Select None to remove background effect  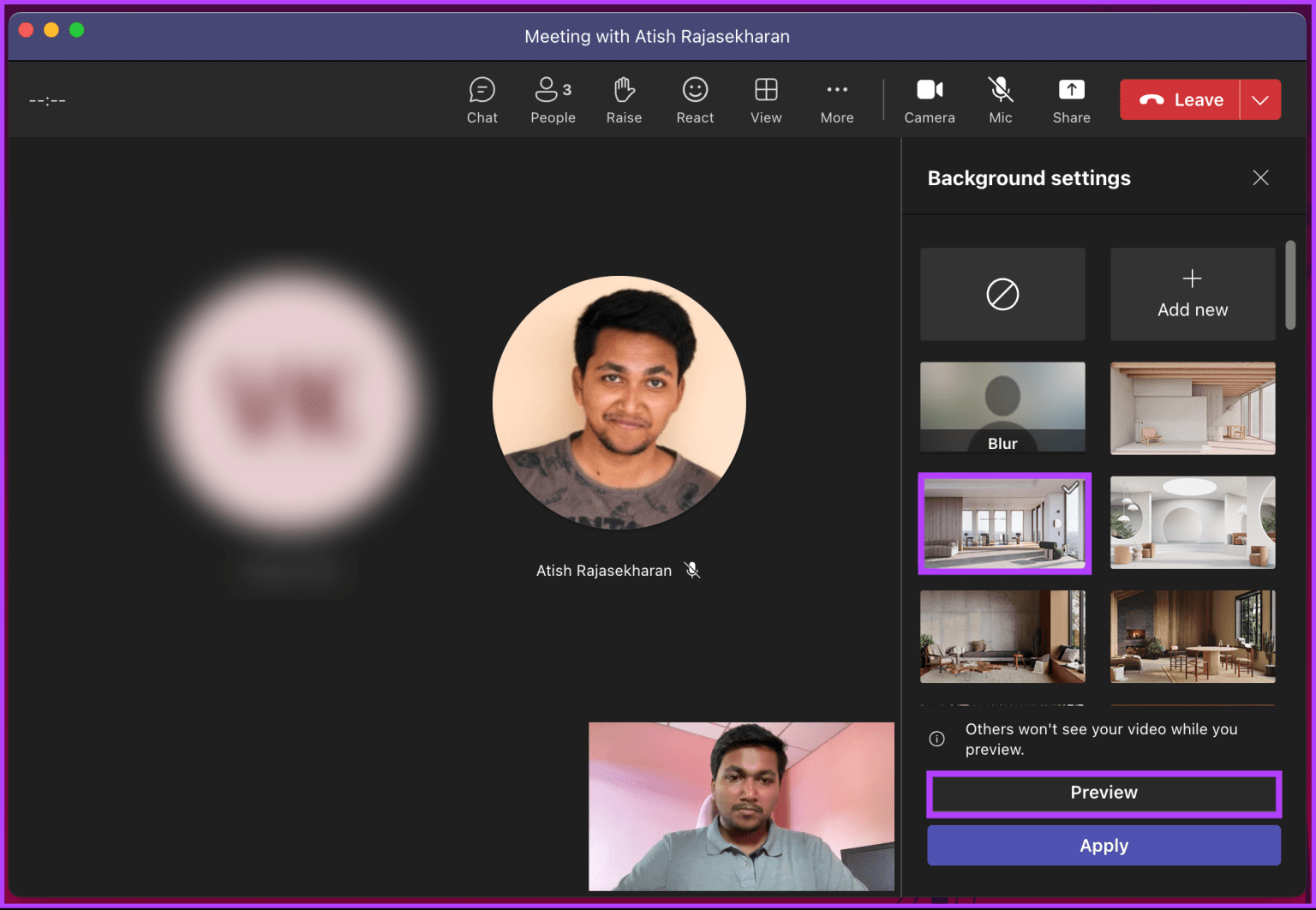(x=1002, y=294)
